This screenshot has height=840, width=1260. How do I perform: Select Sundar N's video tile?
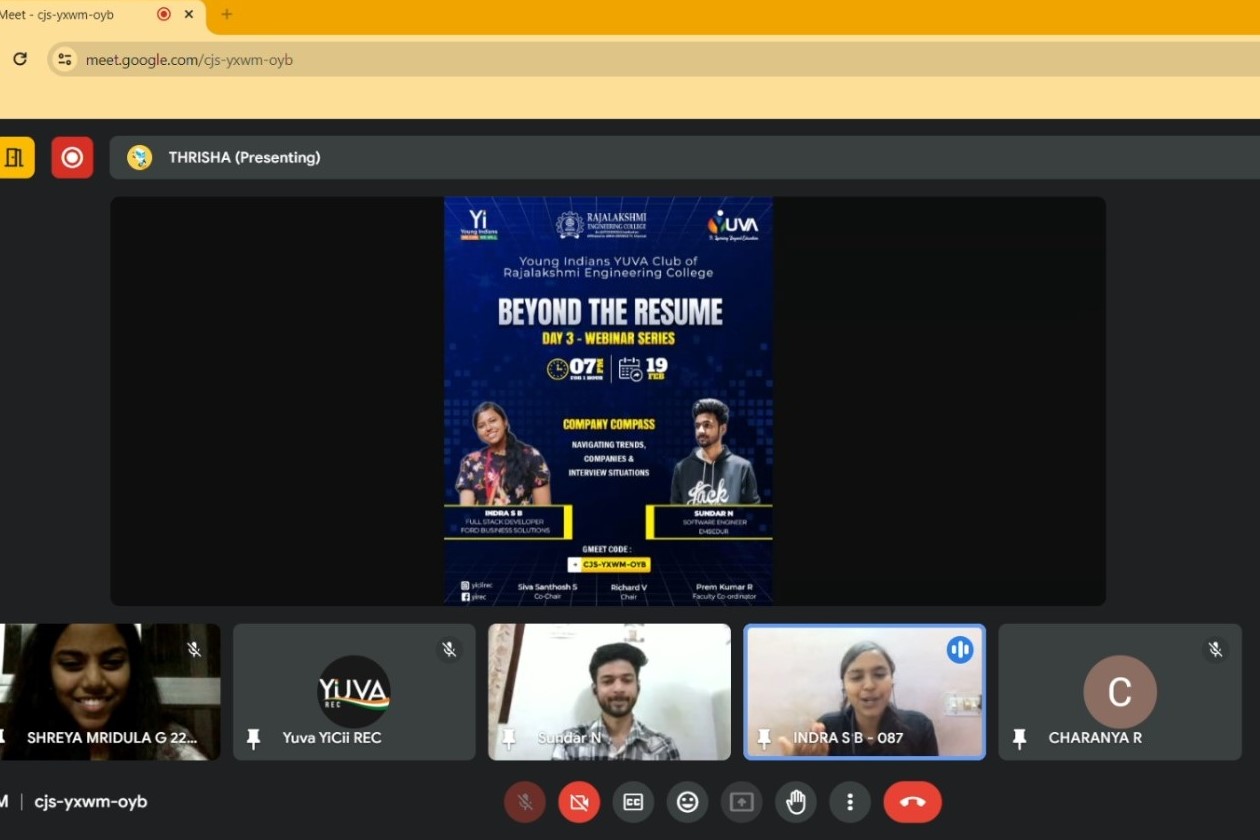click(x=609, y=692)
